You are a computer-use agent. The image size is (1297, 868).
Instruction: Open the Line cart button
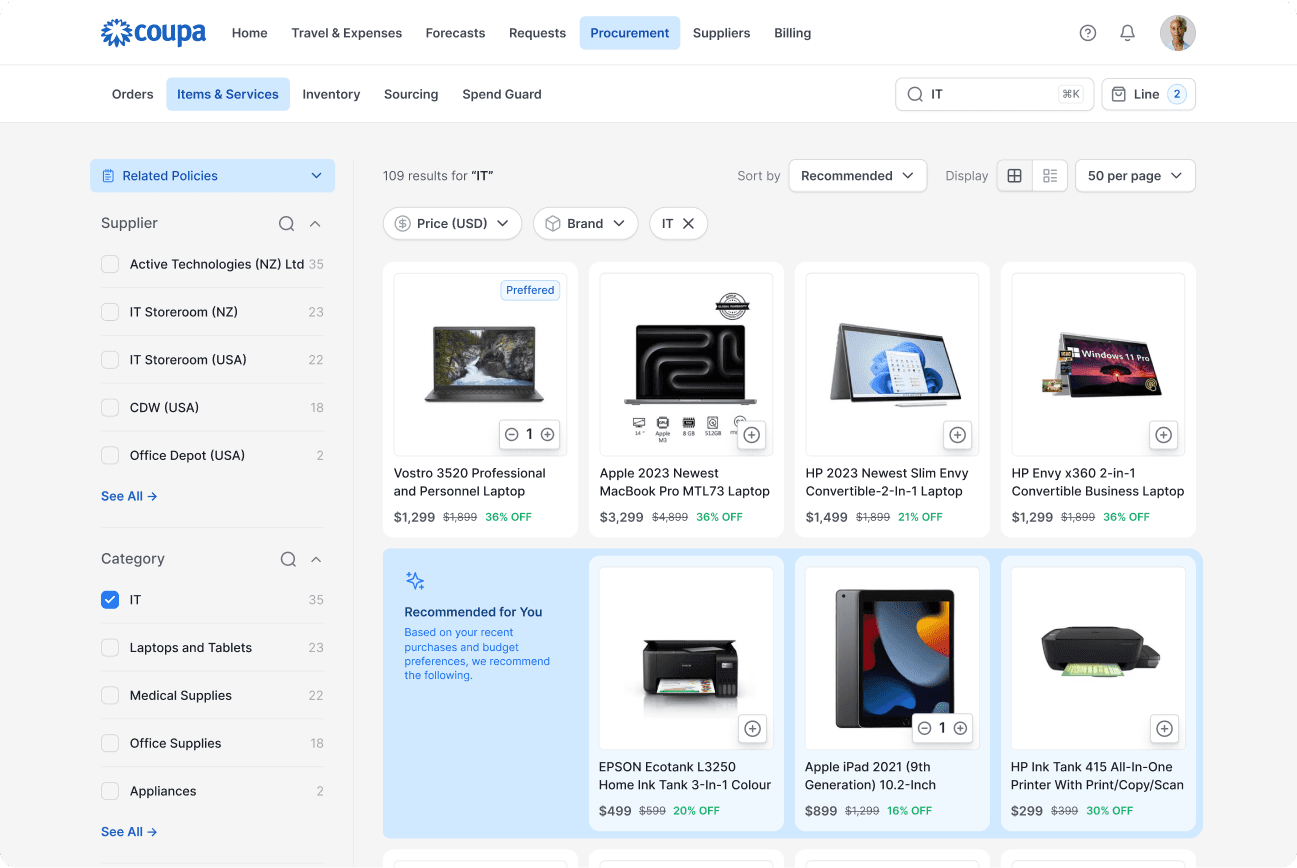[x=1148, y=94]
